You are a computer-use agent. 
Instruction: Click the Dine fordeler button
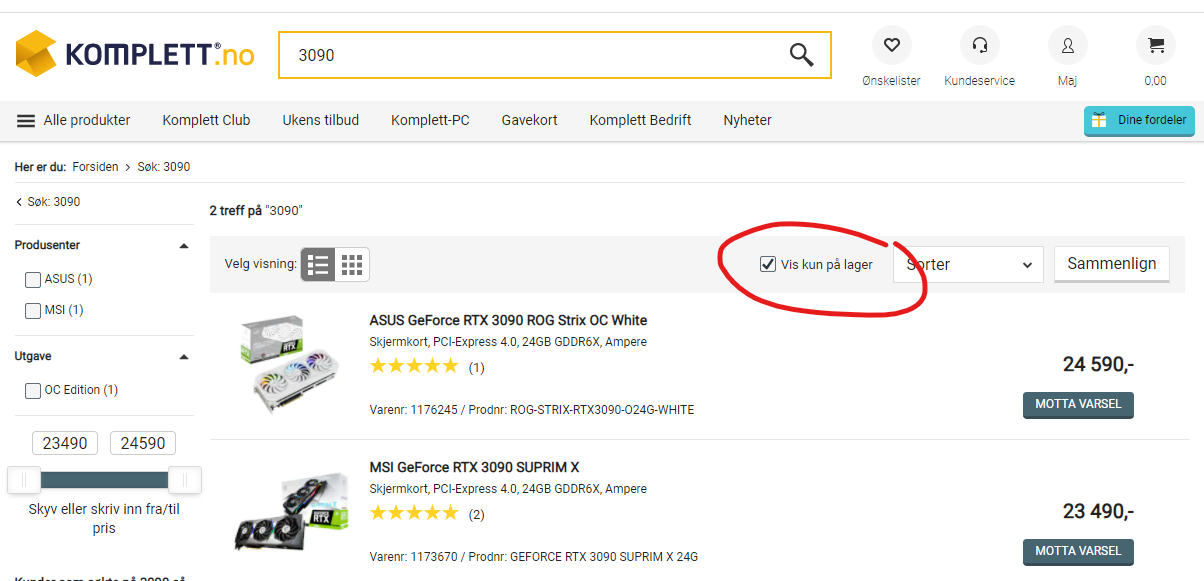(x=1139, y=120)
